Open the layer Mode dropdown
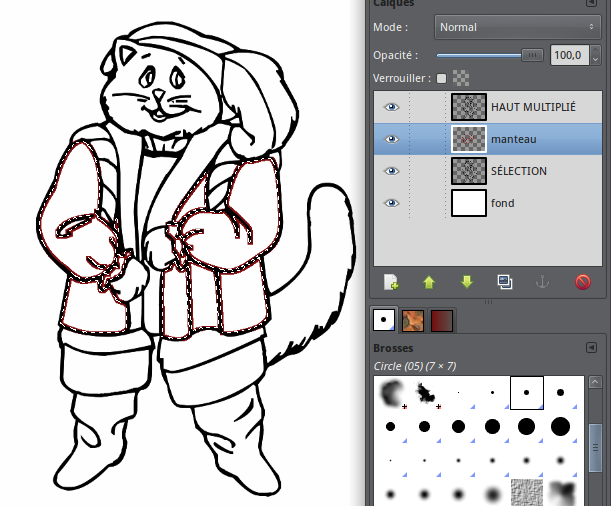This screenshot has width=611, height=506. (515, 27)
